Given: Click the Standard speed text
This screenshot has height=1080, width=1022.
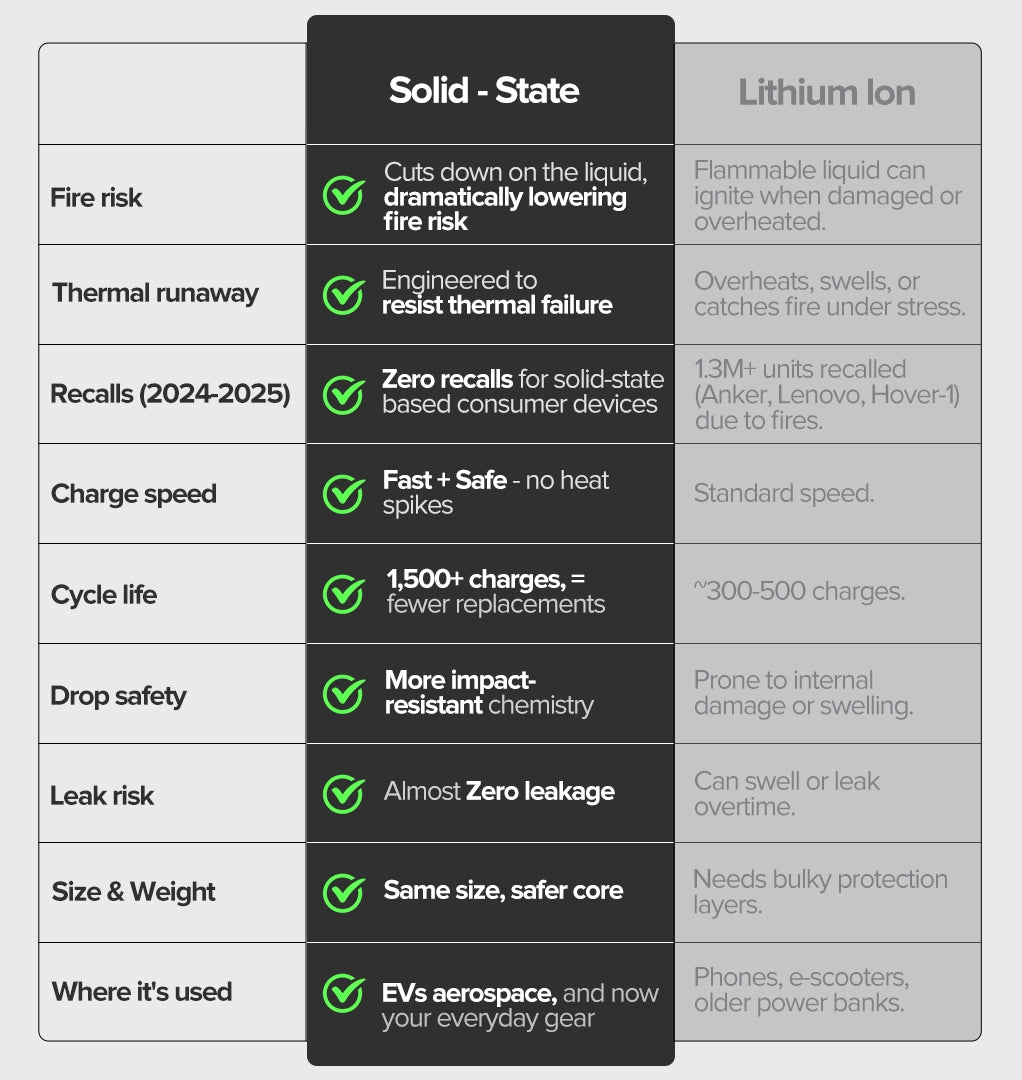Looking at the screenshot, I should coord(783,493).
